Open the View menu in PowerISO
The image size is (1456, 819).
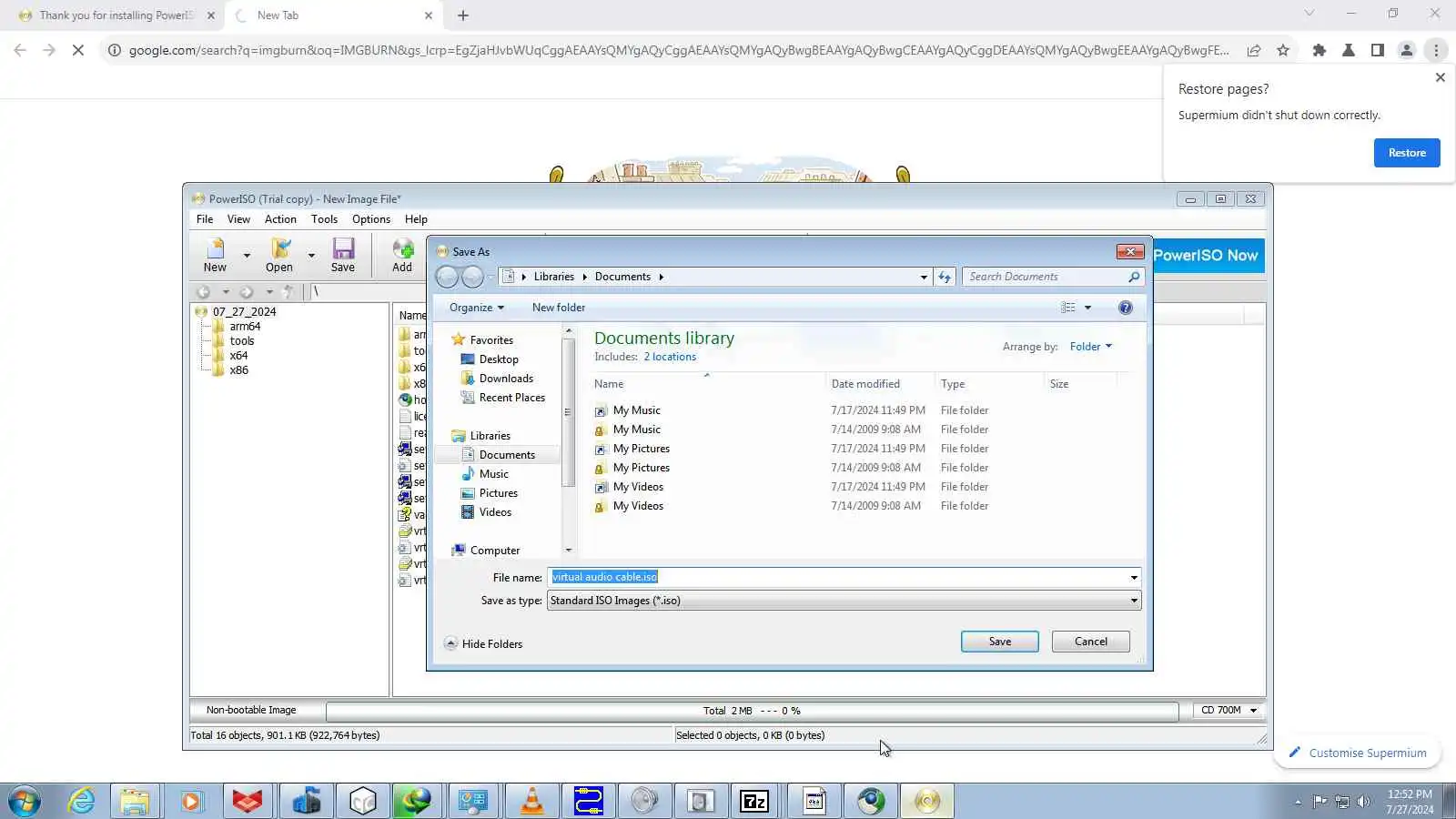click(x=238, y=219)
